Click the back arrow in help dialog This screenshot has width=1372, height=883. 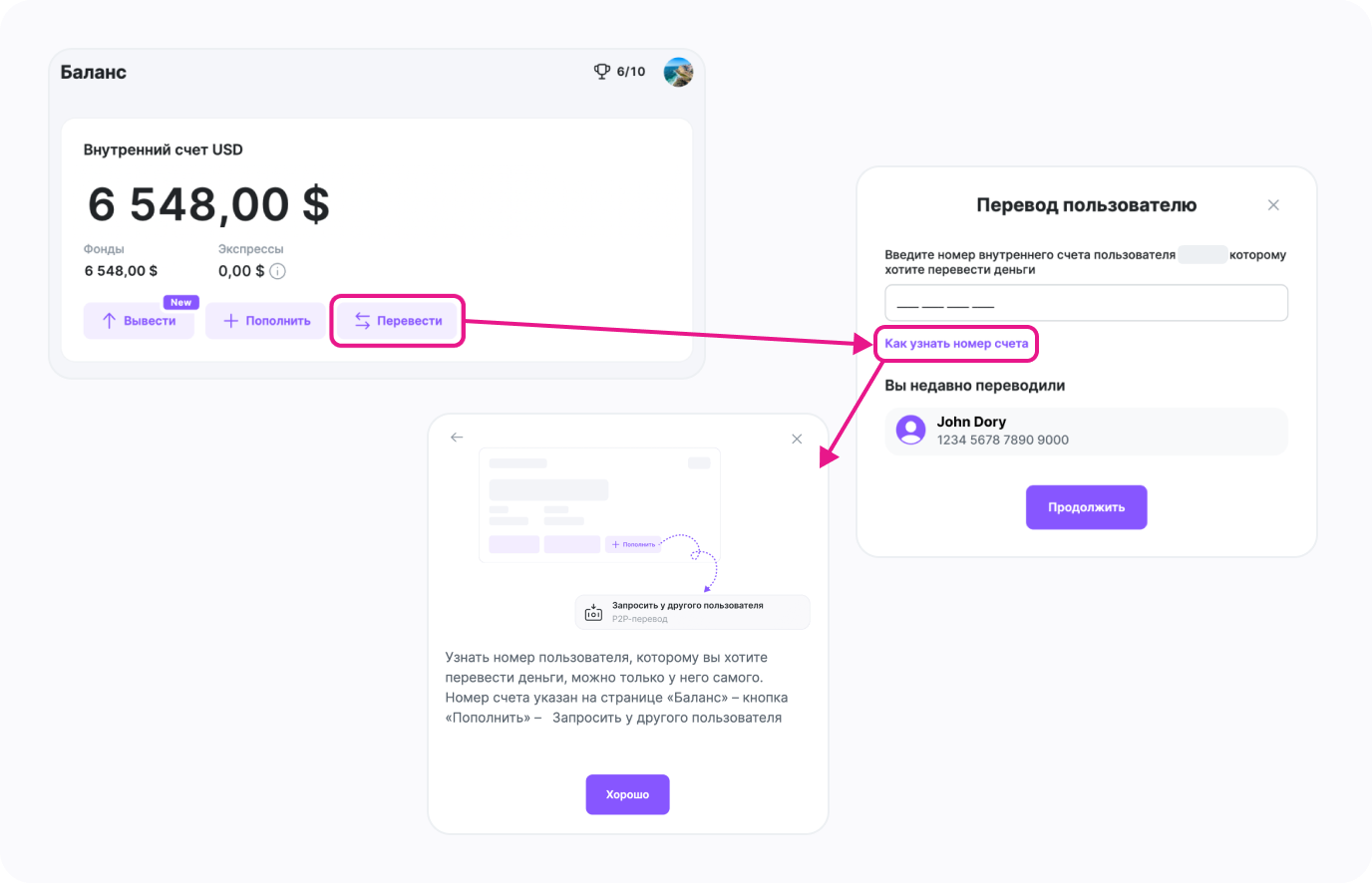tap(457, 438)
